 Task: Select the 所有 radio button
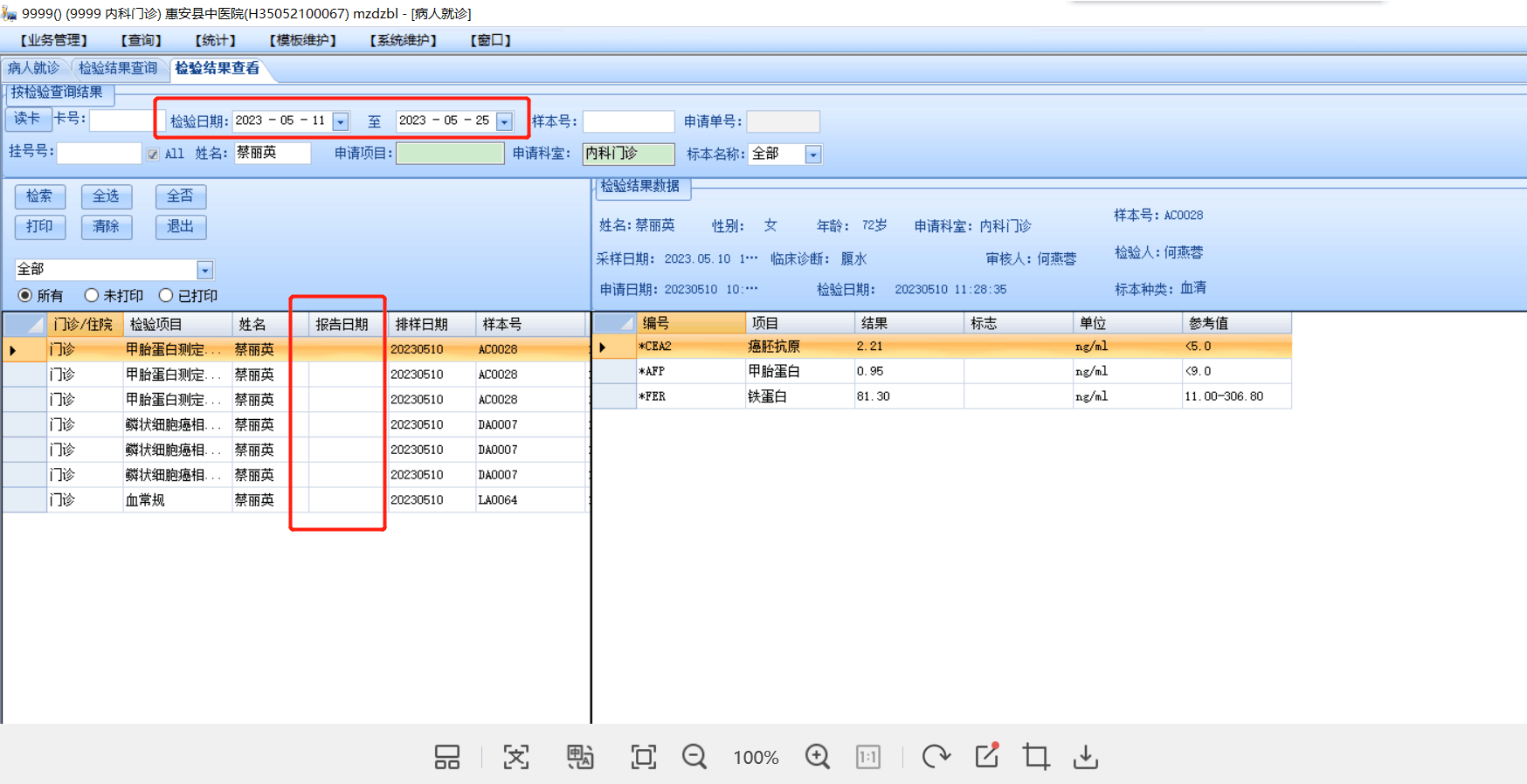(24, 295)
